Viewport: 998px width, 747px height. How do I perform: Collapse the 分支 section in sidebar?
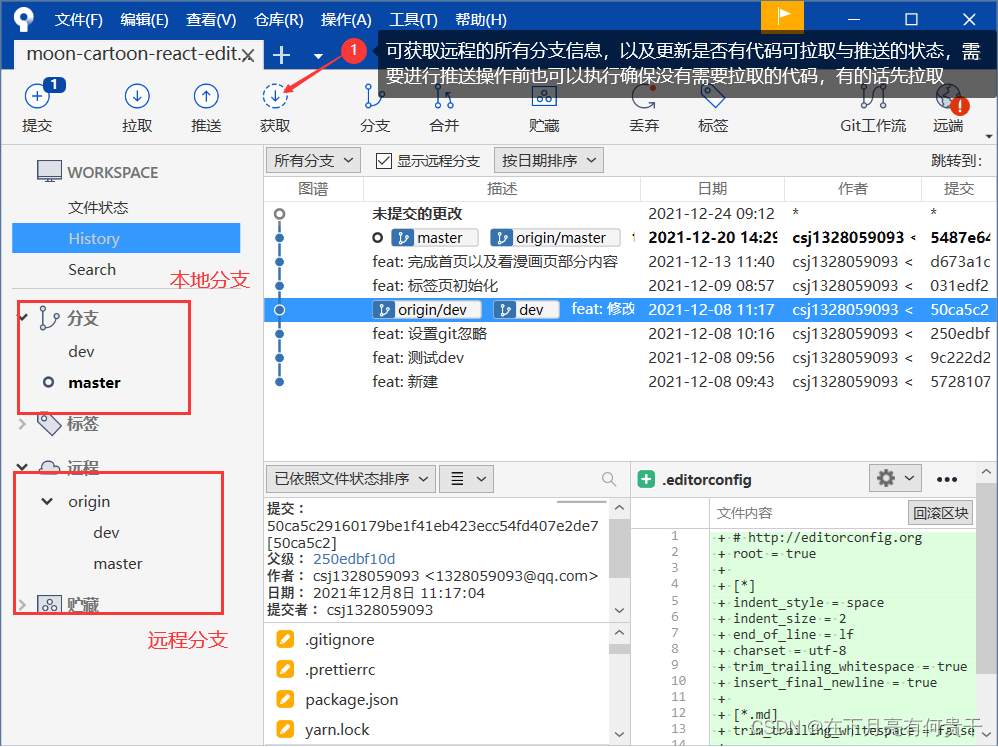point(23,317)
